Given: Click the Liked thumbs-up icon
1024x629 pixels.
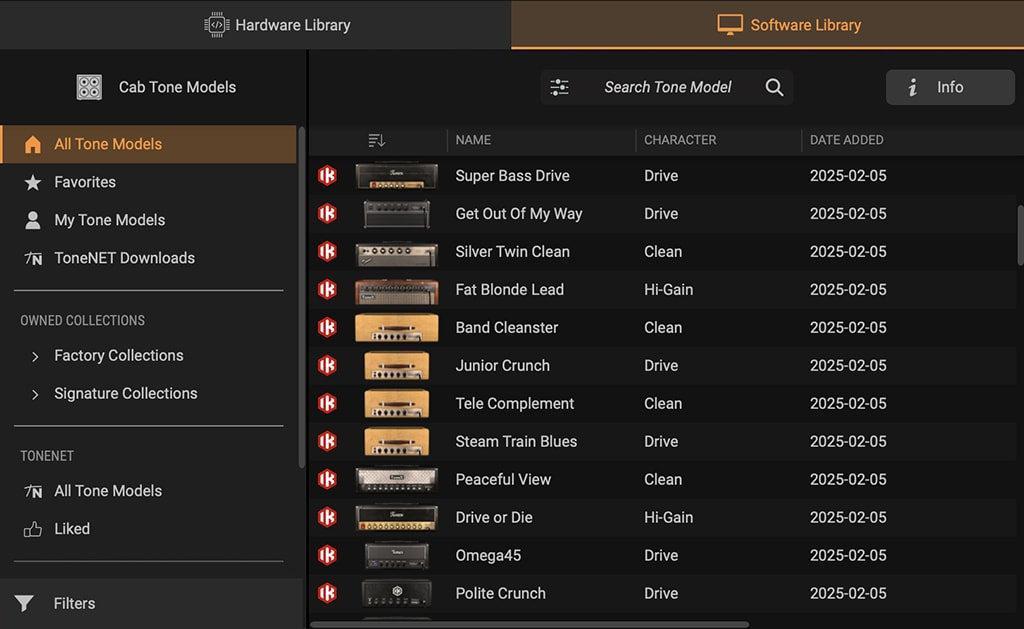Looking at the screenshot, I should tap(33, 528).
